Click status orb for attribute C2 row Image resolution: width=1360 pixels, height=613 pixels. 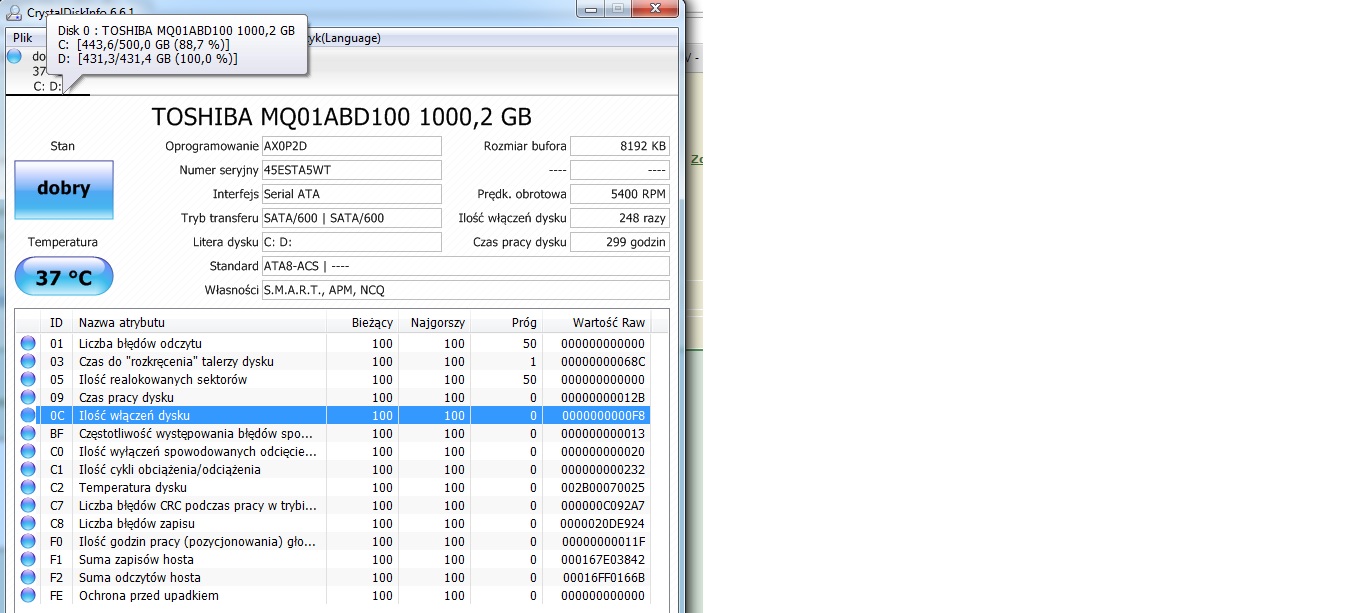coord(28,487)
